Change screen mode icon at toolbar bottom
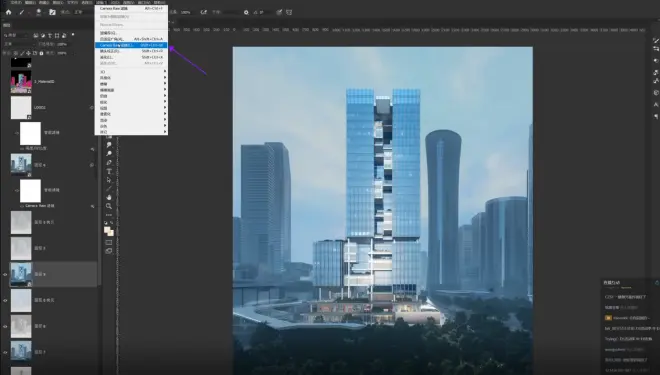This screenshot has width=660, height=375. [109, 251]
